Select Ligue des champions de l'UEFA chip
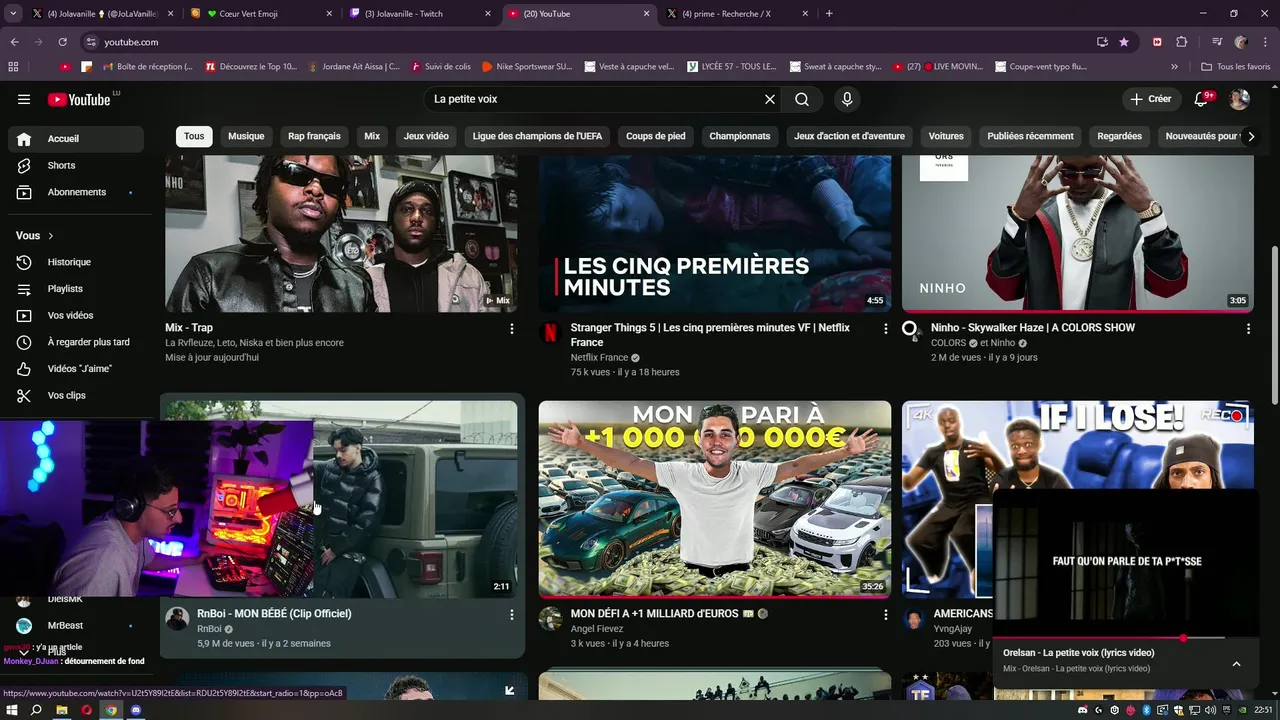The height and width of the screenshot is (720, 1280). (x=537, y=136)
